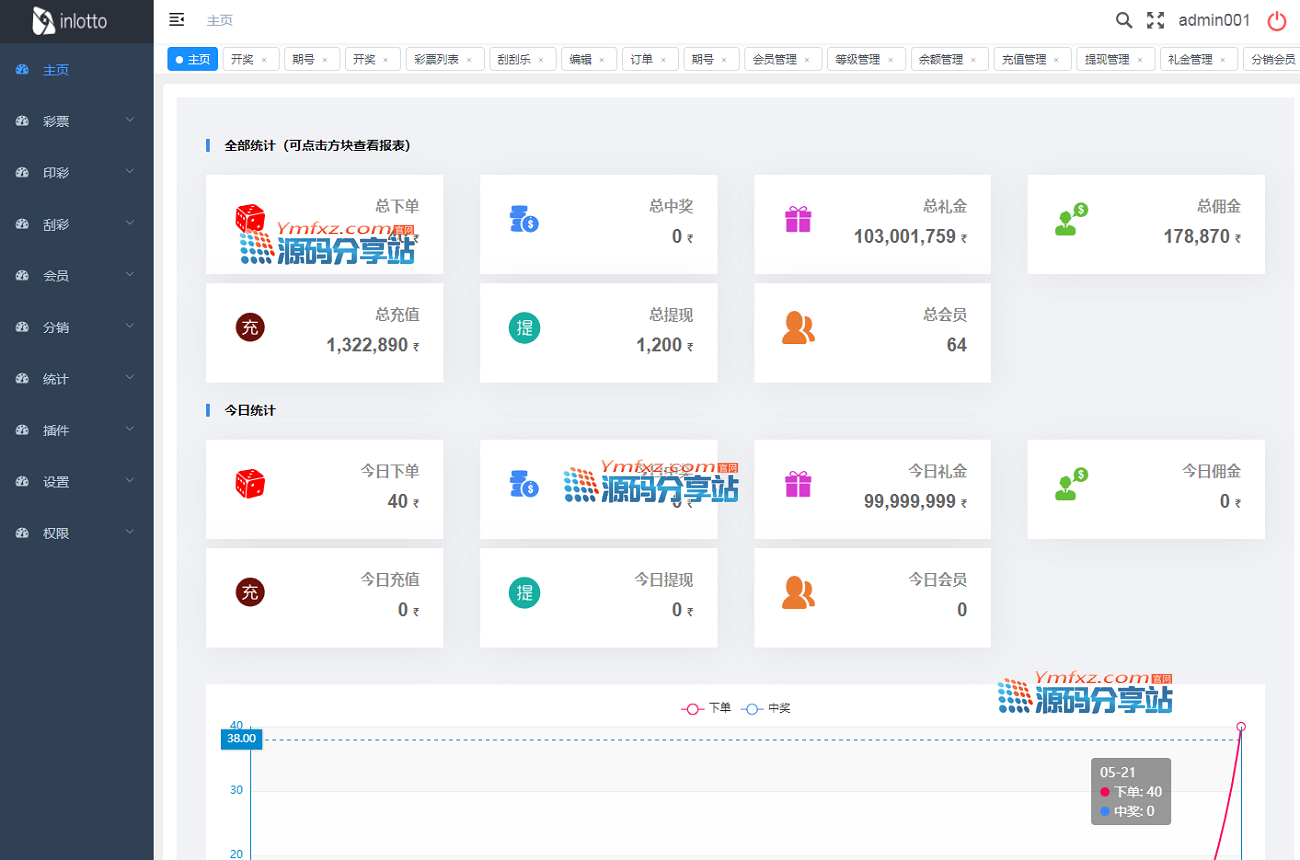The height and width of the screenshot is (860, 1300).
Task: Click the 总礼金 pink gift icon
Action: tap(798, 220)
